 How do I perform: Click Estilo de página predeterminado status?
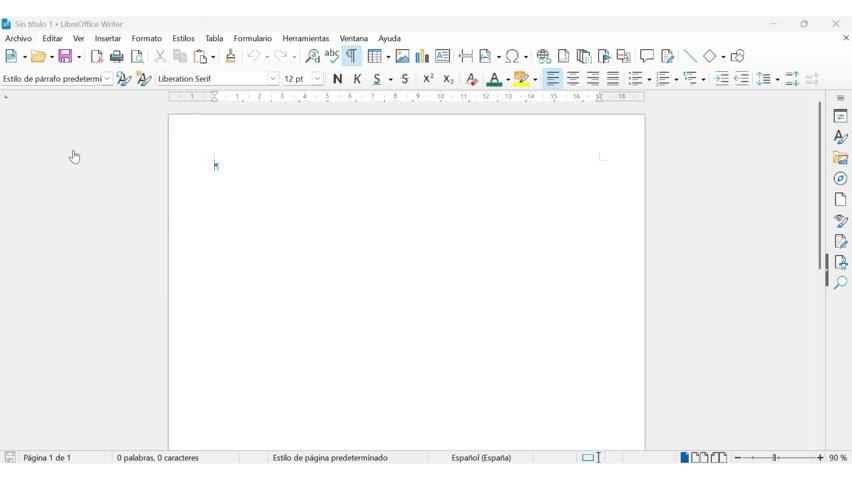click(330, 458)
